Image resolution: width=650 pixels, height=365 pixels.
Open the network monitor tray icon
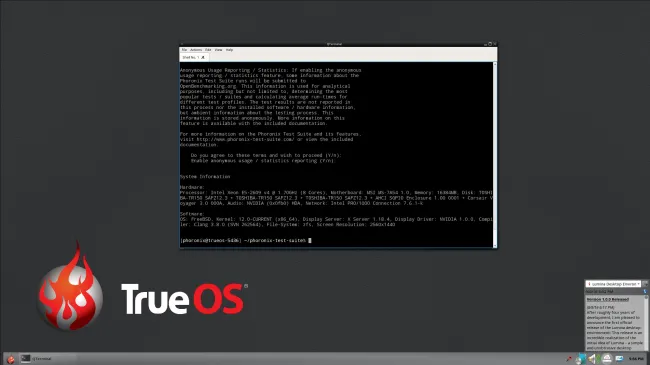[619, 358]
